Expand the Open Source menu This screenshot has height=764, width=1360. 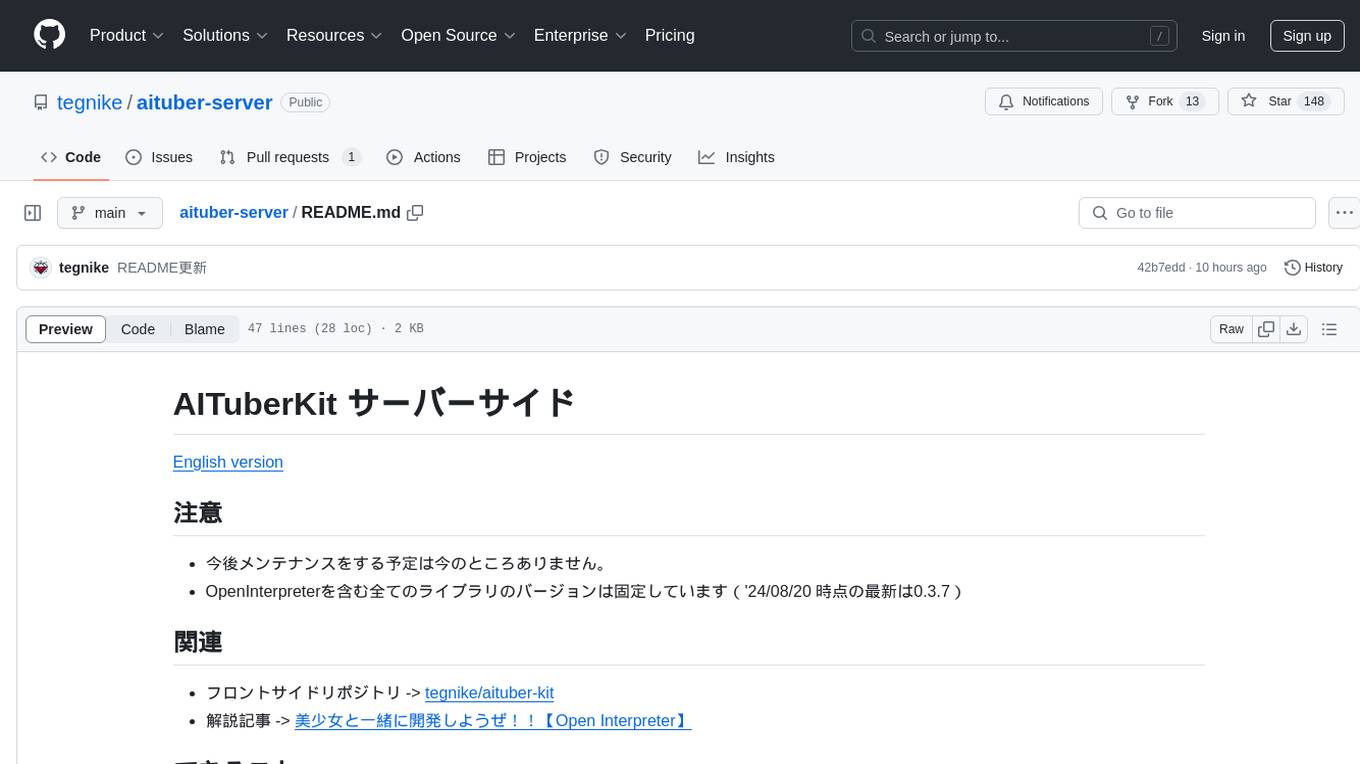tap(458, 35)
